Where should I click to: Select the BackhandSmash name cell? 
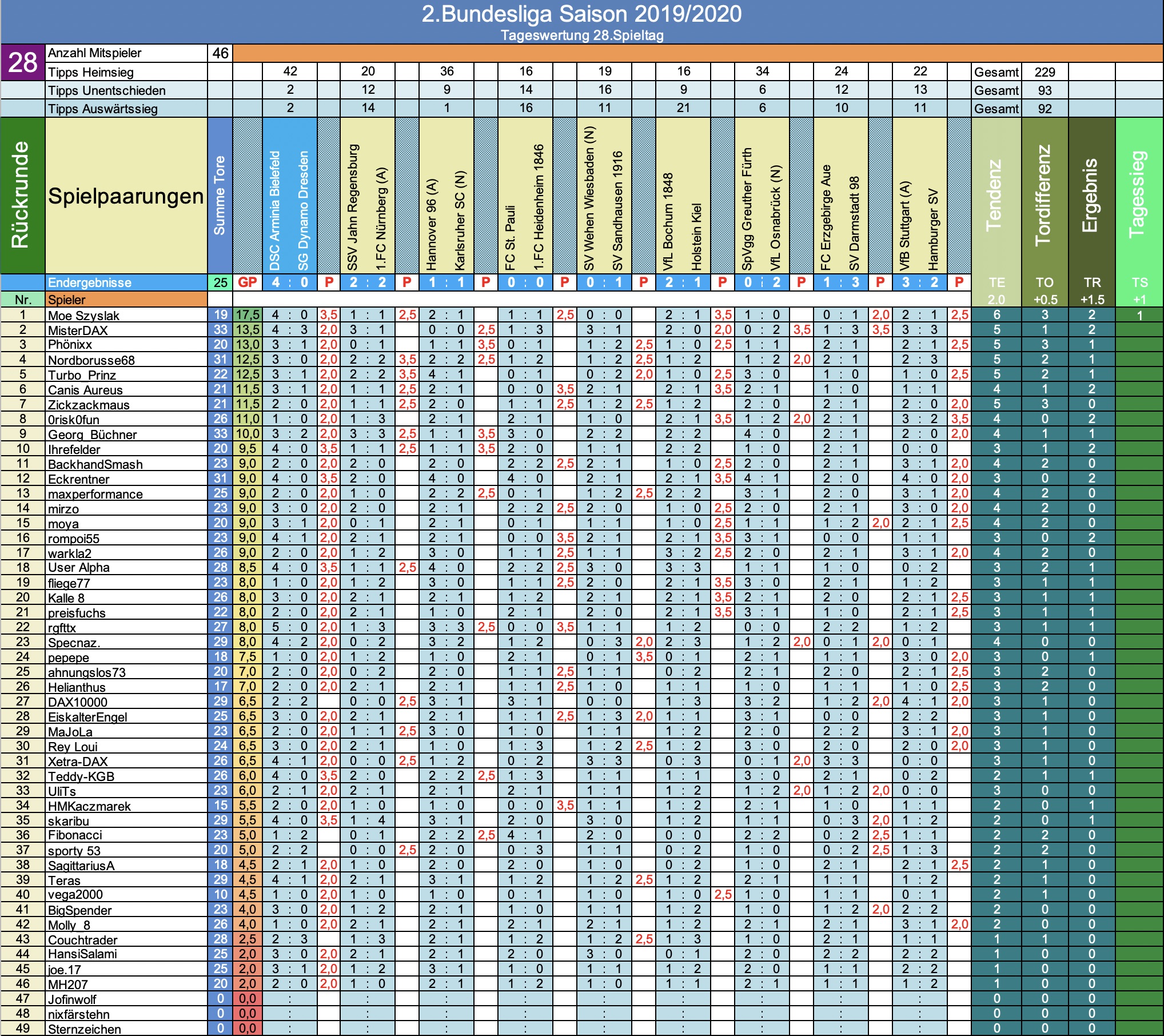pyautogui.click(x=126, y=464)
